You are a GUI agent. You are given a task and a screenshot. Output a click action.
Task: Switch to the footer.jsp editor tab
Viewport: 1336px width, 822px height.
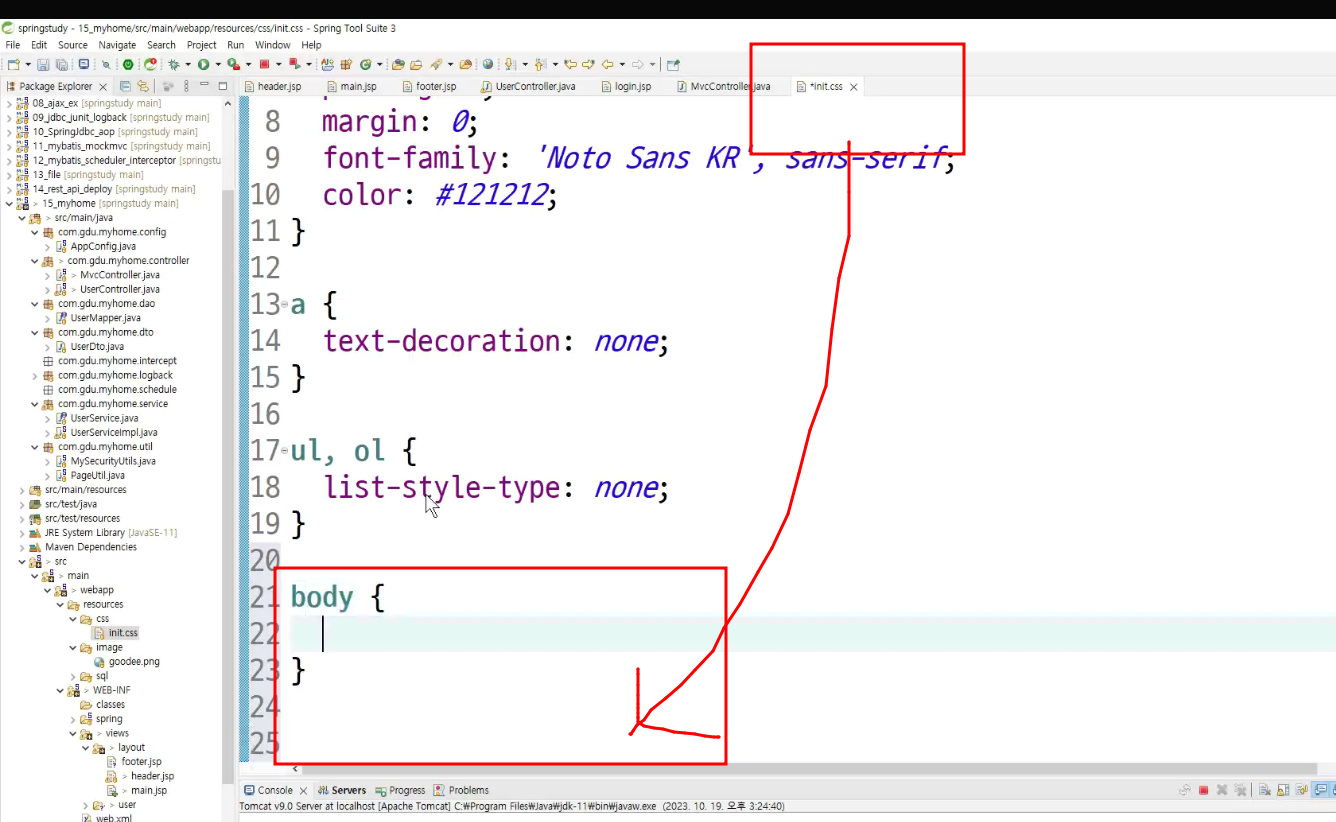tap(428, 87)
